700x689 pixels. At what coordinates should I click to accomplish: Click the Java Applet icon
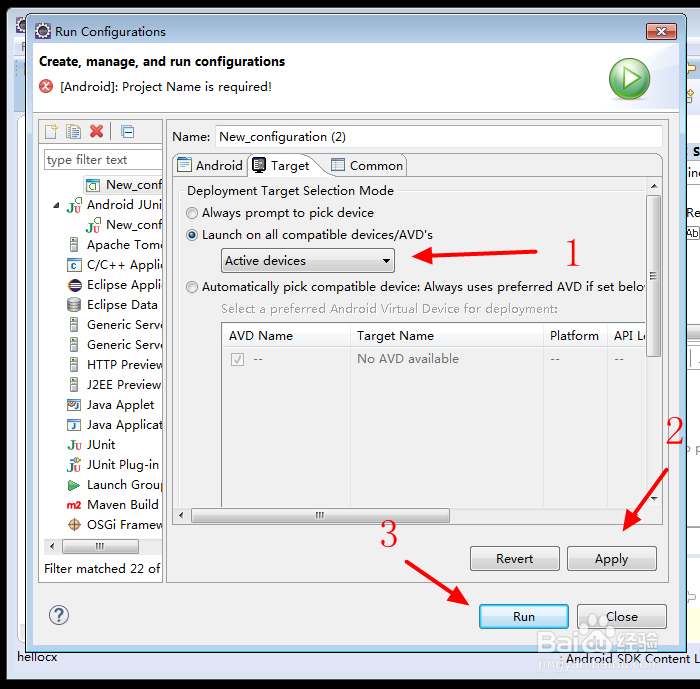pyautogui.click(x=74, y=405)
